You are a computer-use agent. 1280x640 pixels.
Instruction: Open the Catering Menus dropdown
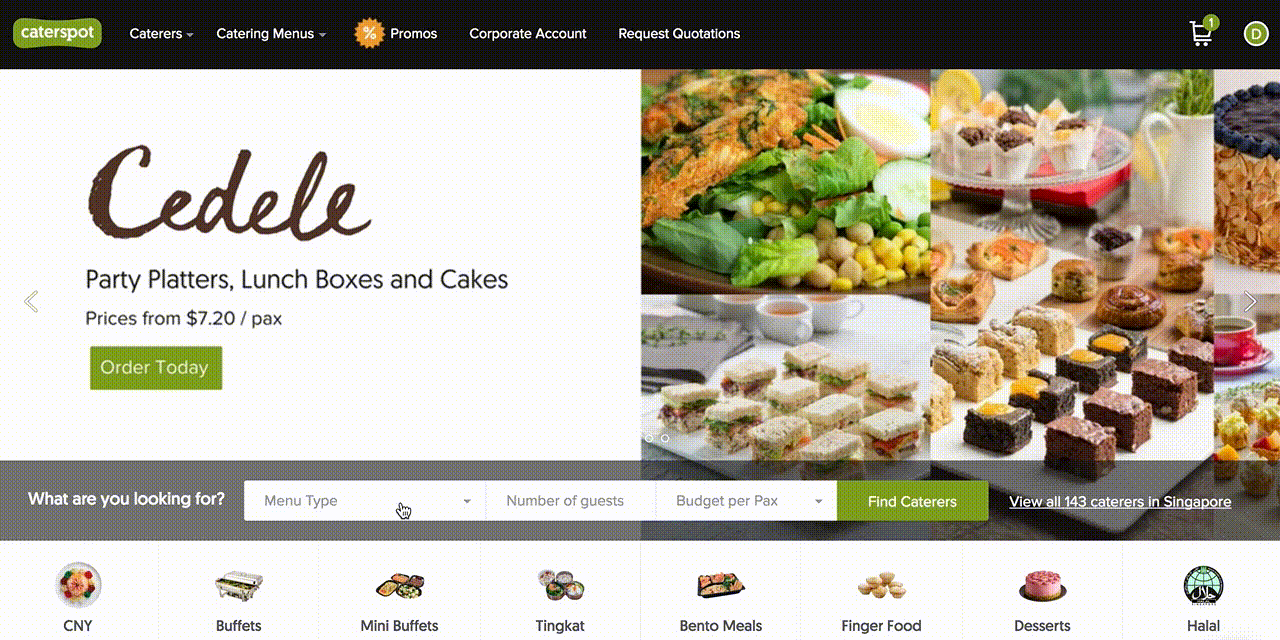tap(271, 33)
